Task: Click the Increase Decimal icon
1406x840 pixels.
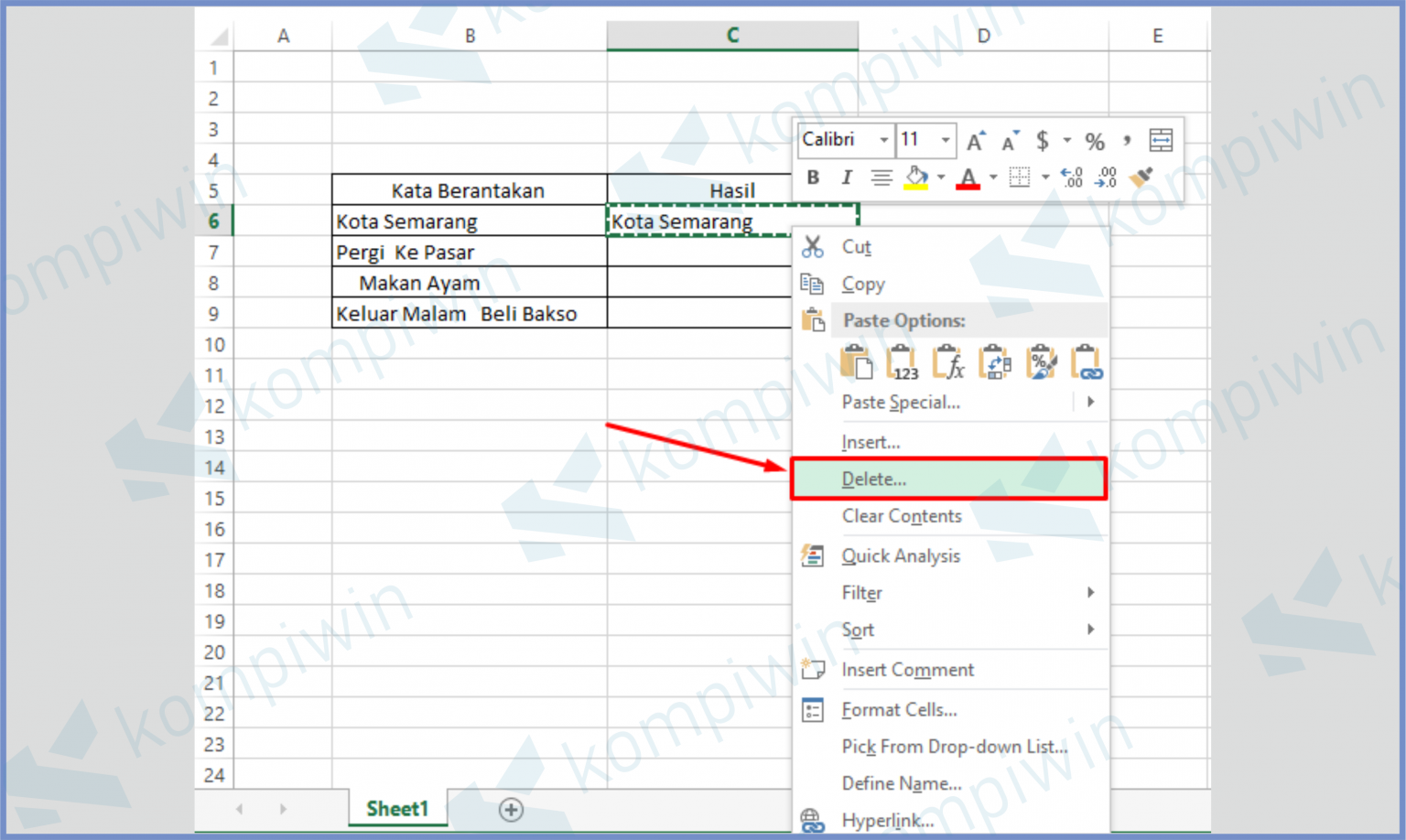Action: (x=1072, y=178)
